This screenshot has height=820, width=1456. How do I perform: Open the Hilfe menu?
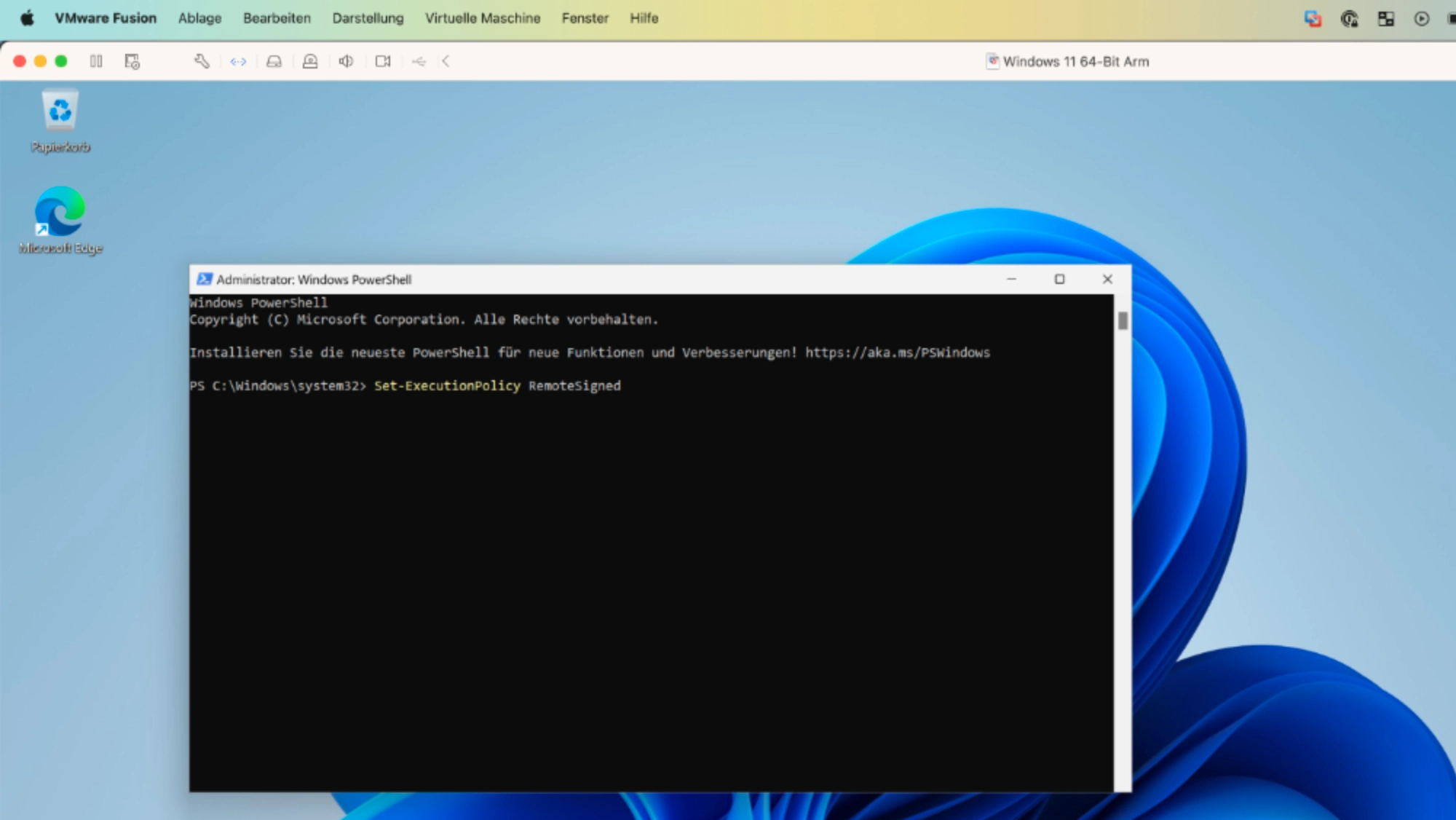click(644, 18)
